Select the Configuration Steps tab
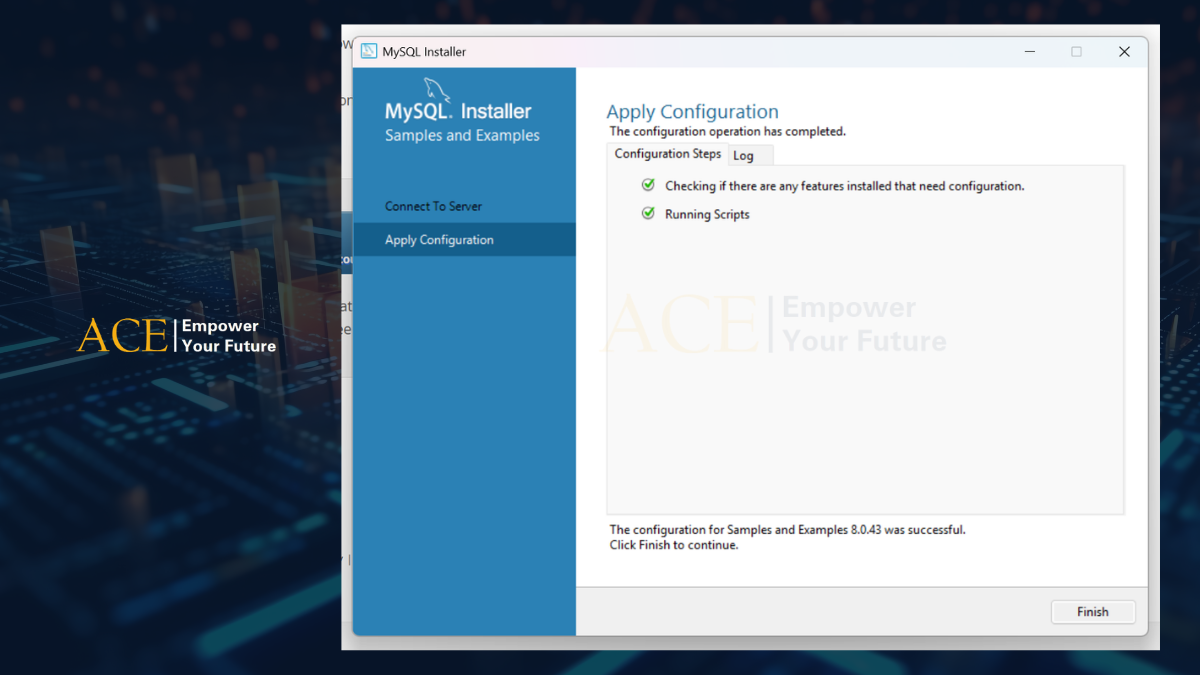 [666, 153]
